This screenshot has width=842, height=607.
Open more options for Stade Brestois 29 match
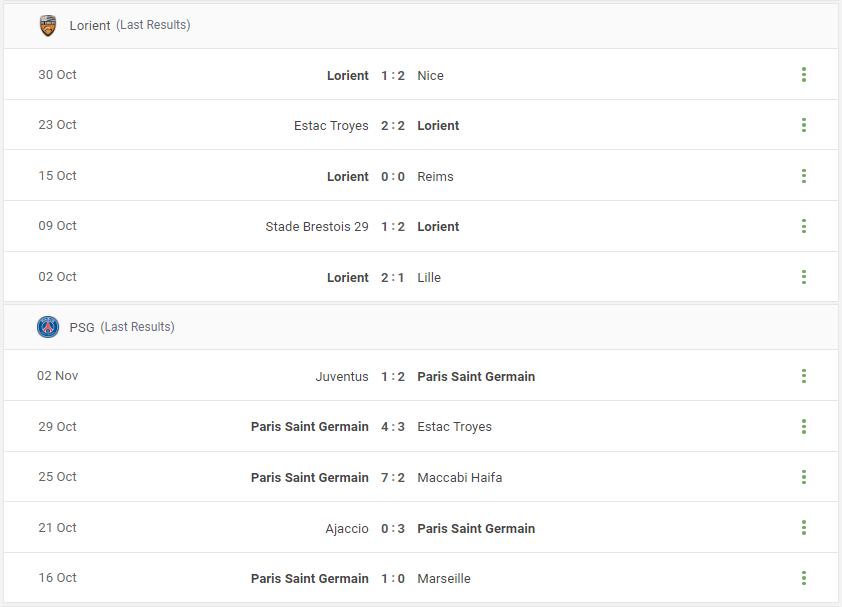803,226
